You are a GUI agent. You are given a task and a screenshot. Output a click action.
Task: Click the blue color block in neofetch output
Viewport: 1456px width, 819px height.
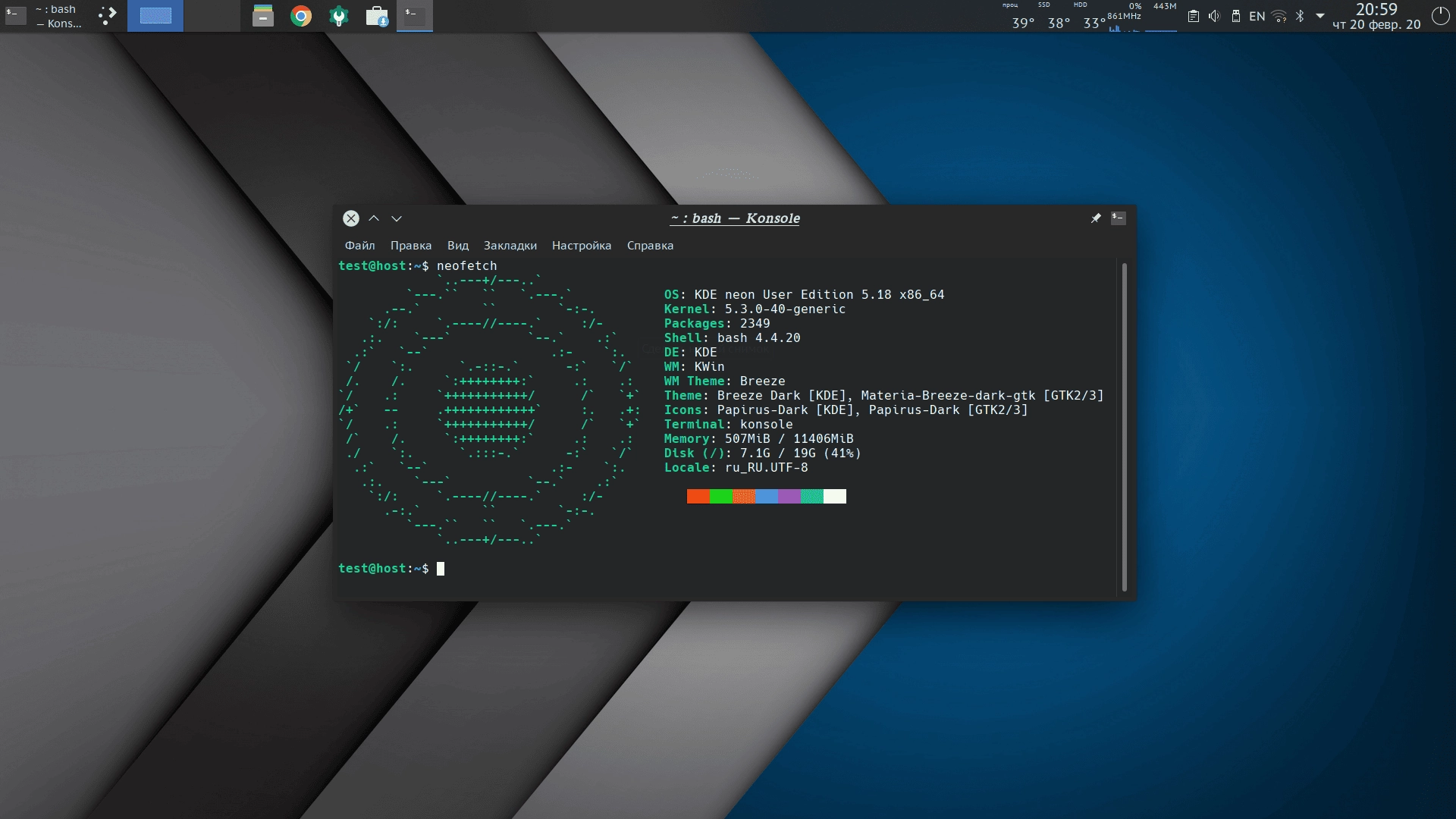(767, 497)
